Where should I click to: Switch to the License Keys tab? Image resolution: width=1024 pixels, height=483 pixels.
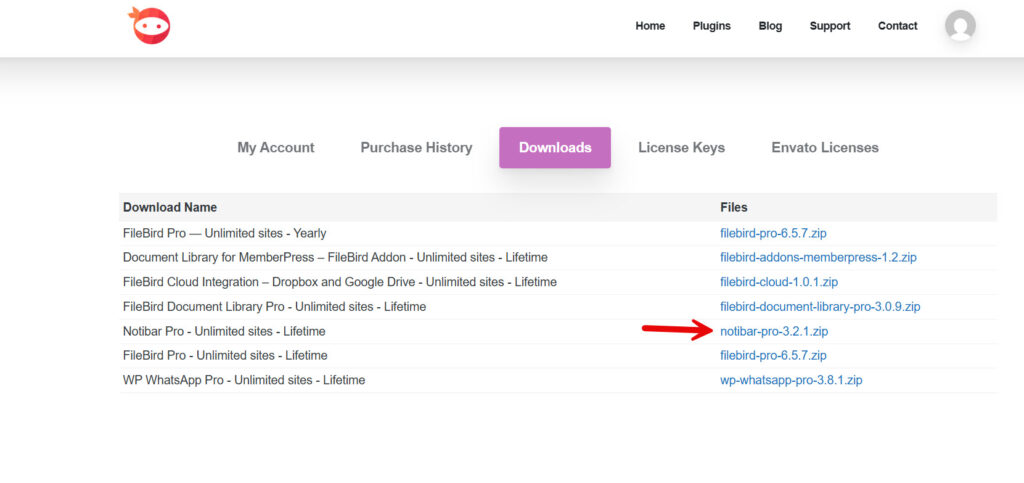[681, 148]
